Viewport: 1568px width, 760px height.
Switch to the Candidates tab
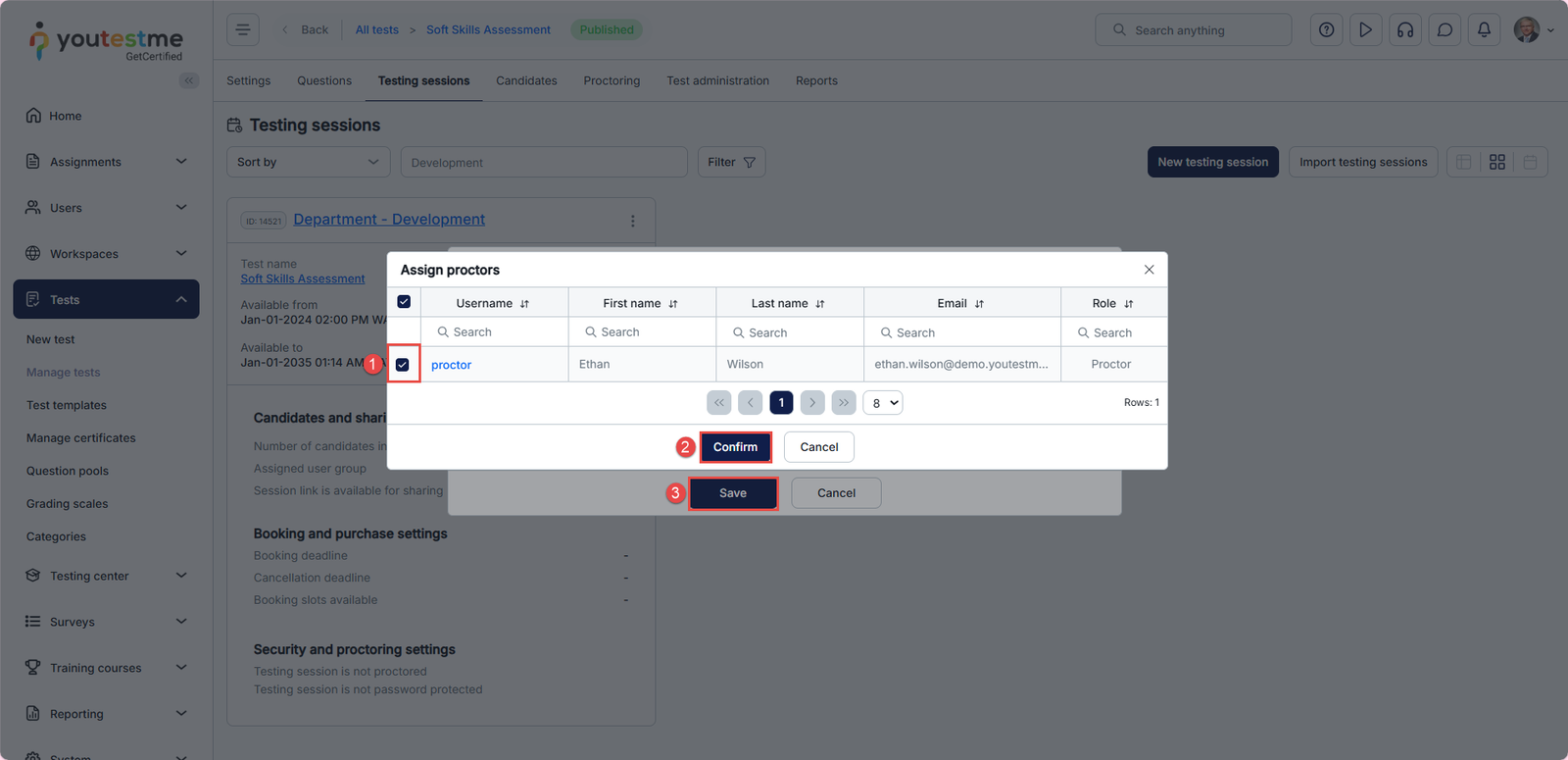(526, 80)
